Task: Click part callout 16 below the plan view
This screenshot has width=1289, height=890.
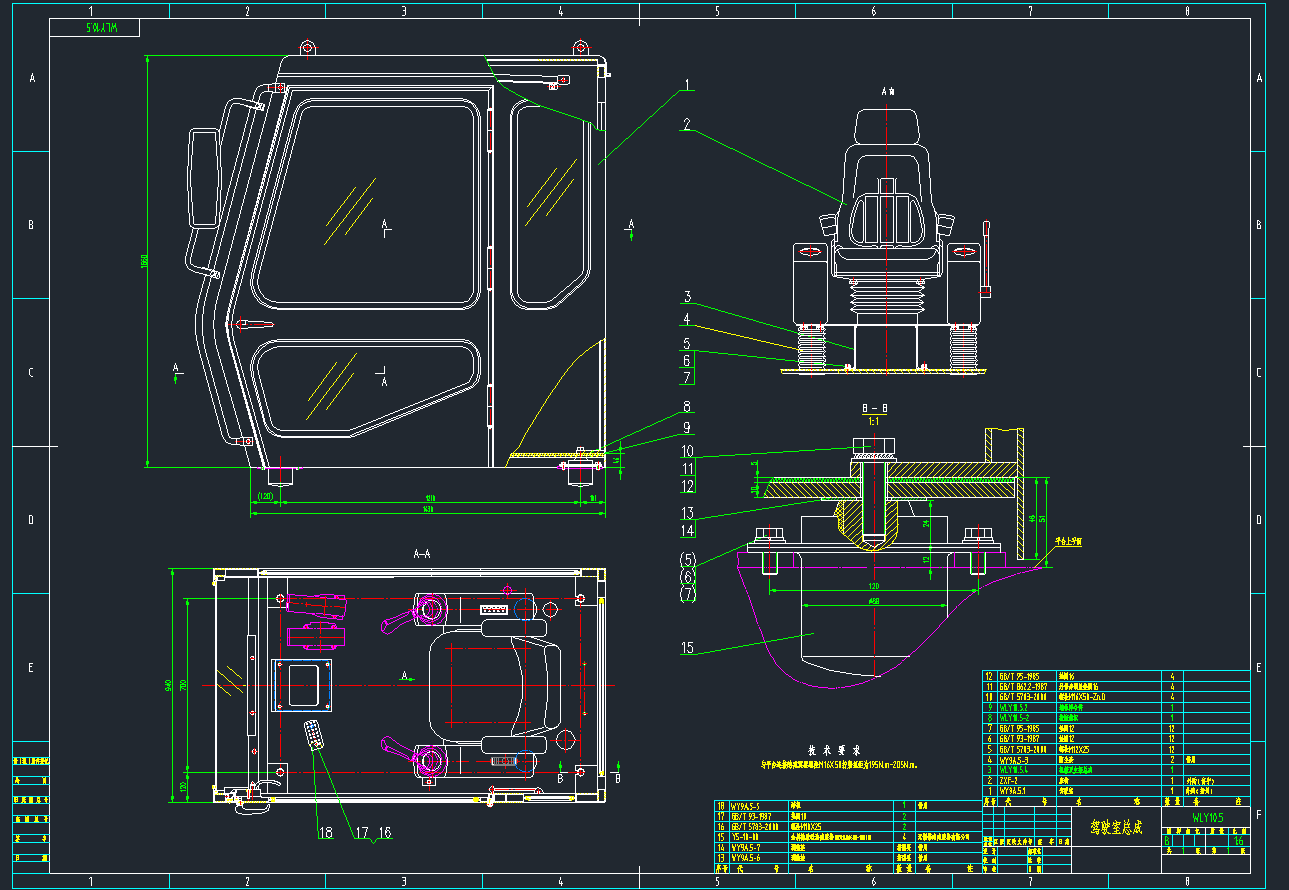Action: [x=384, y=831]
